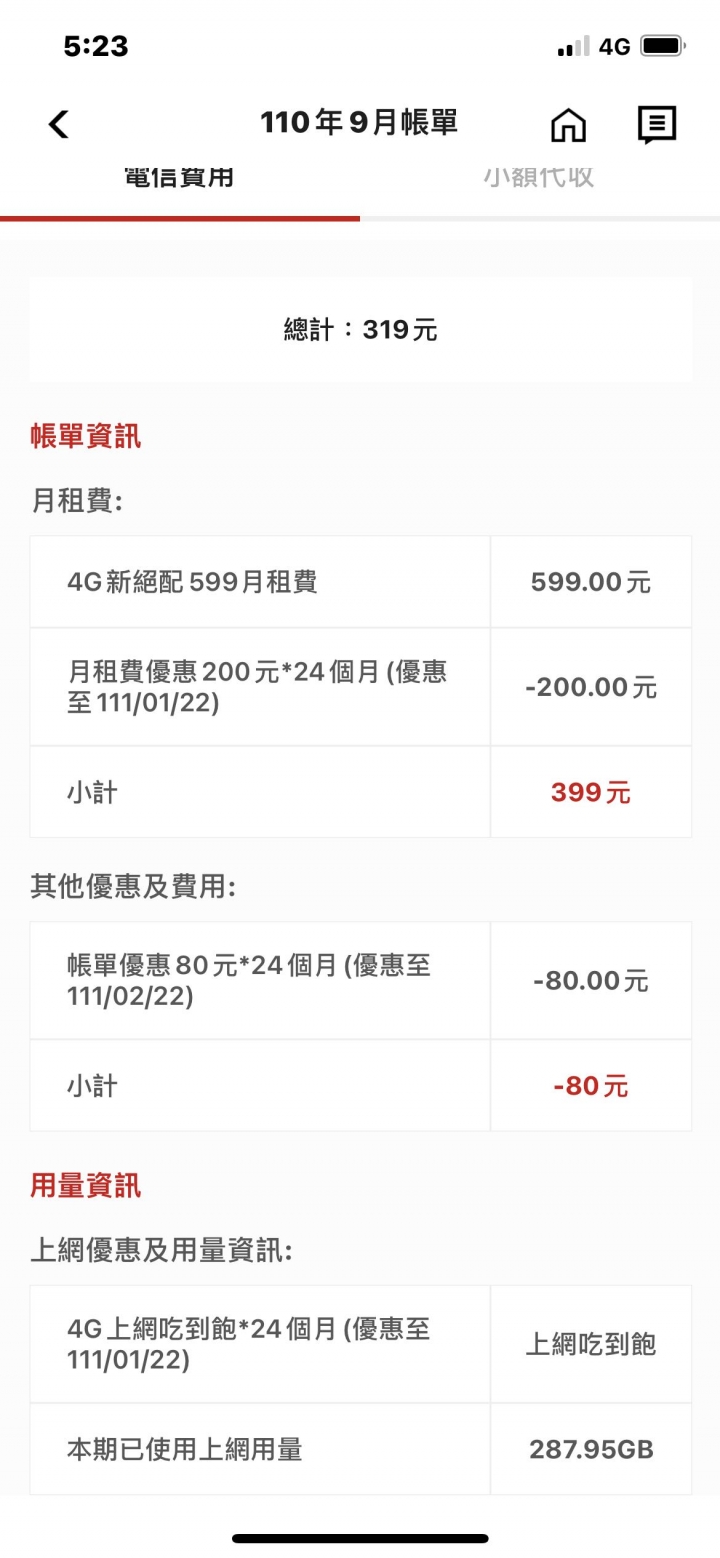This screenshot has height=1558, width=720.
Task: Switch to the 電信費用 tab
Action: pos(180,178)
